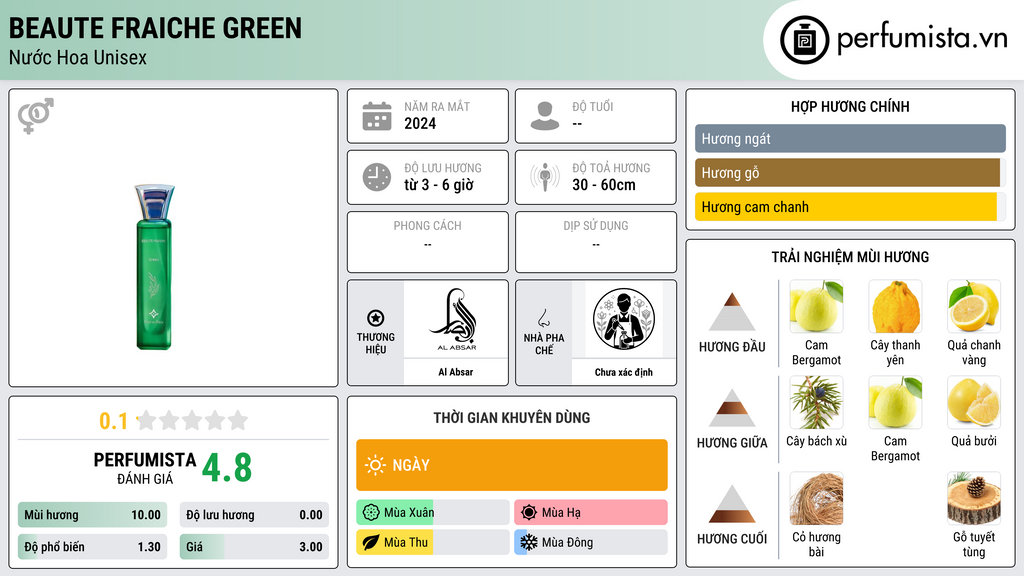Click the Độ lưu hương 0.00 score bar
Image resolution: width=1024 pixels, height=576 pixels.
point(254,515)
